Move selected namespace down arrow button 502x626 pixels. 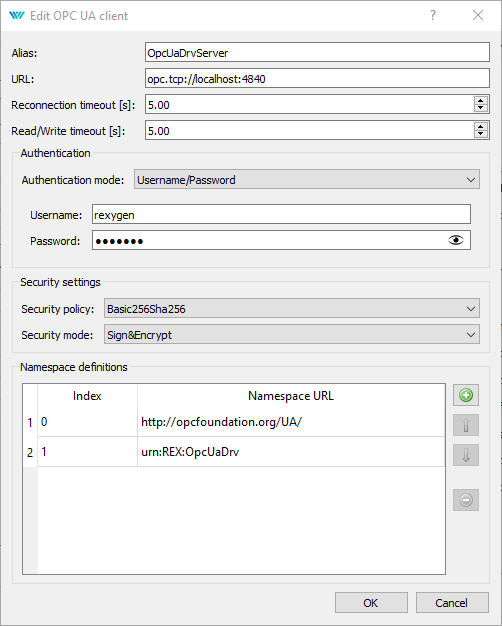point(466,455)
